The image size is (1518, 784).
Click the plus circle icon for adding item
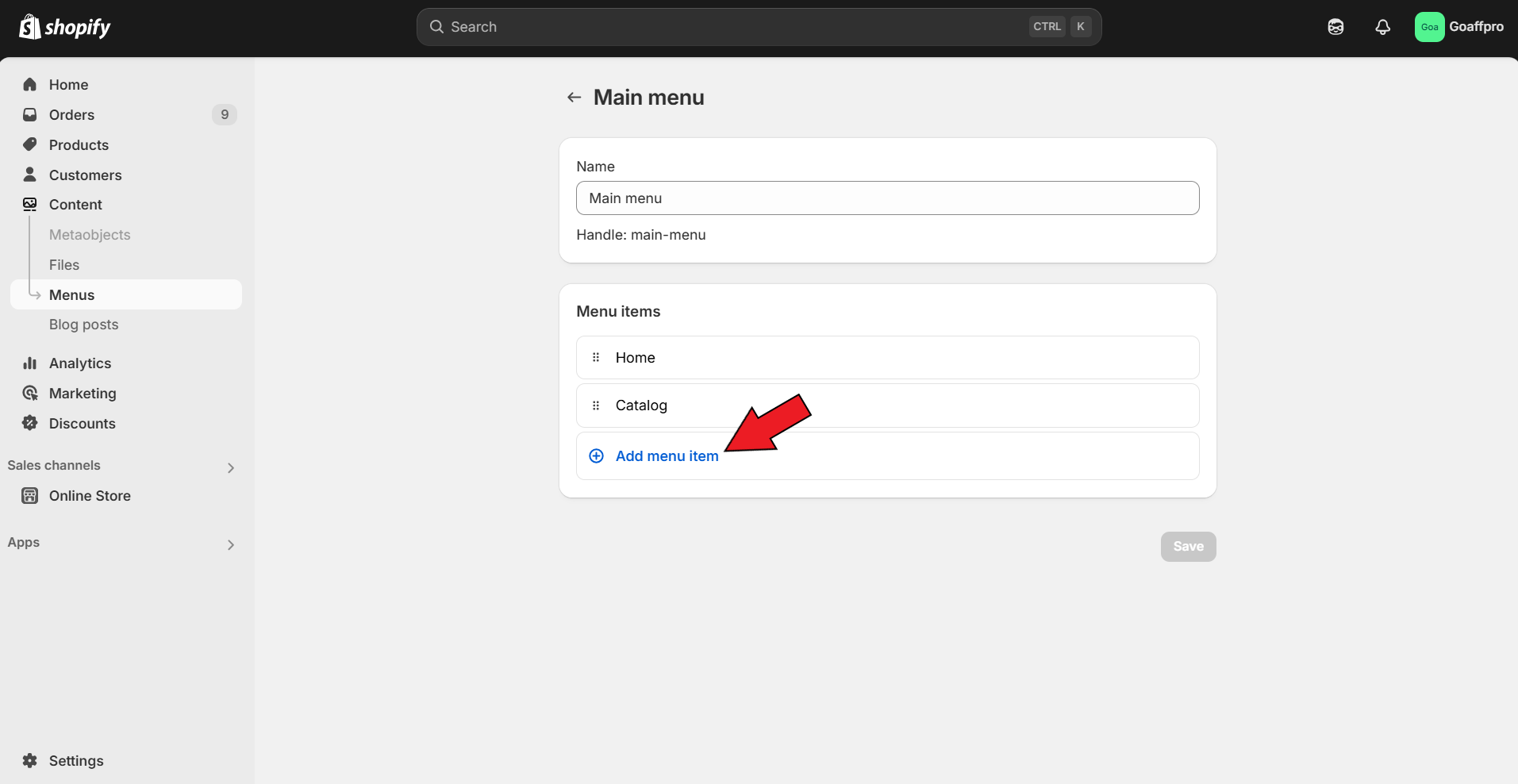[596, 456]
